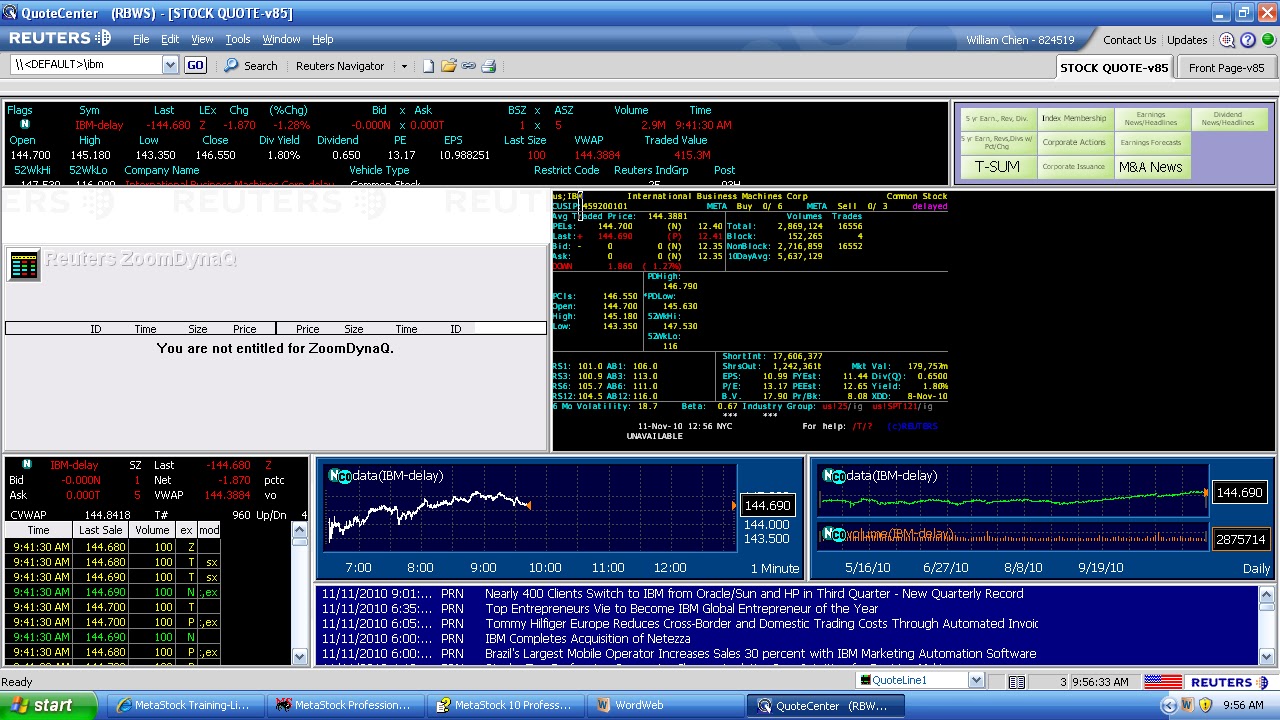The height and width of the screenshot is (720, 1280).
Task: Expand the Reuters Navigator dropdown arrow
Action: (404, 66)
